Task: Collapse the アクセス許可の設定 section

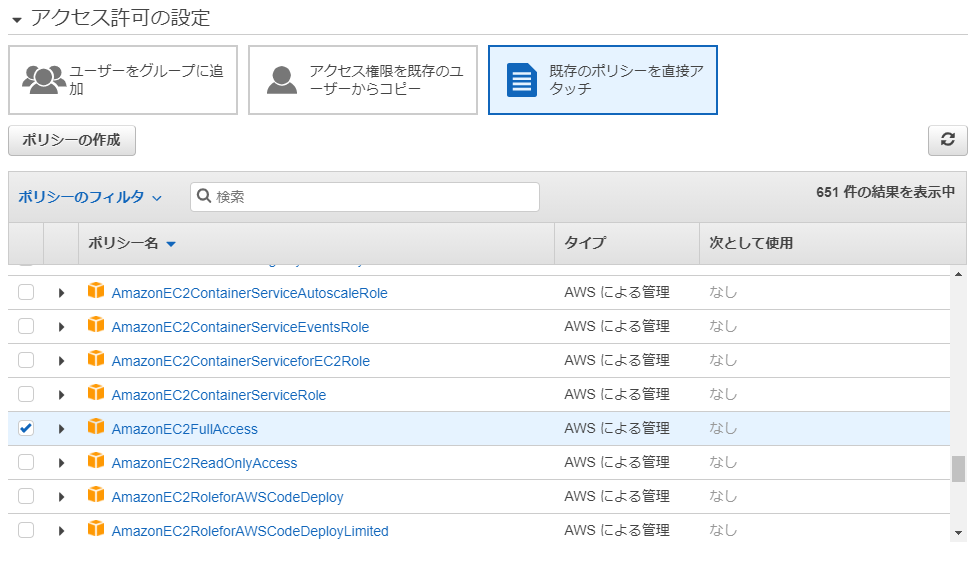Action: point(17,20)
